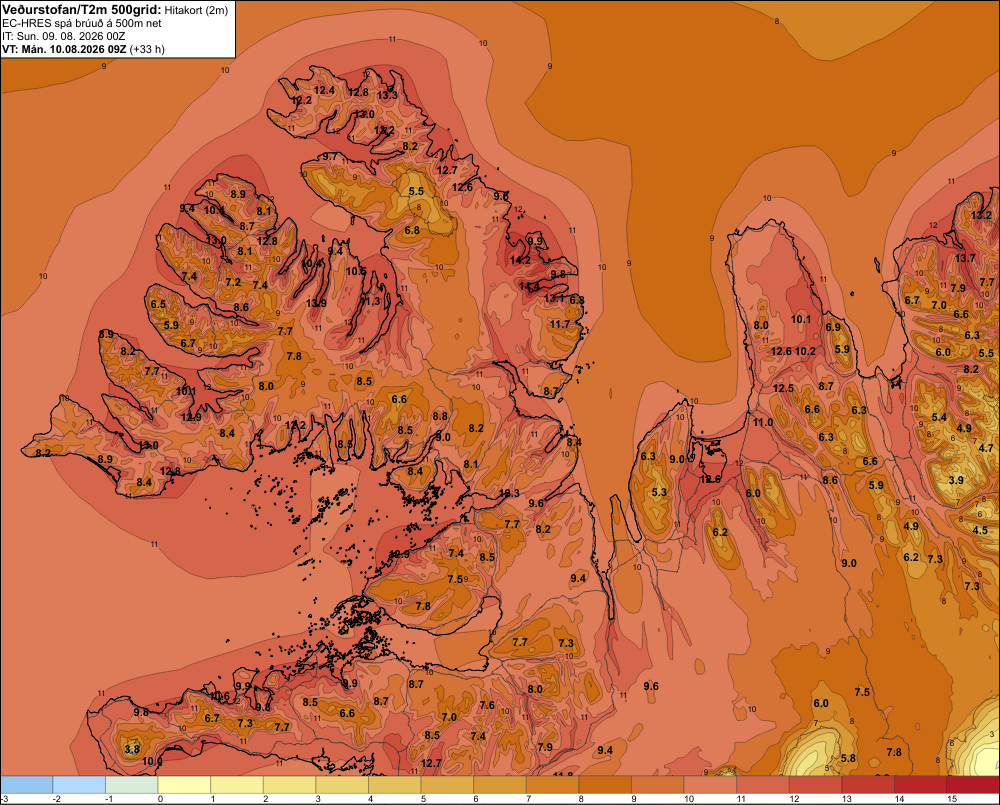Click the 5.5 temperature label on the highland
This screenshot has width=1000, height=805.
416,191
